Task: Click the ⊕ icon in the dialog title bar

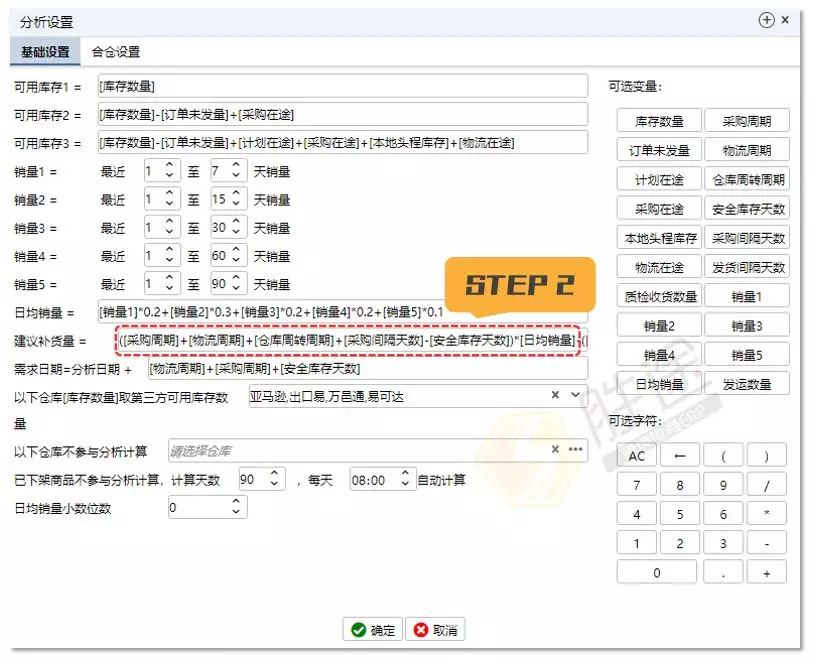Action: 766,20
